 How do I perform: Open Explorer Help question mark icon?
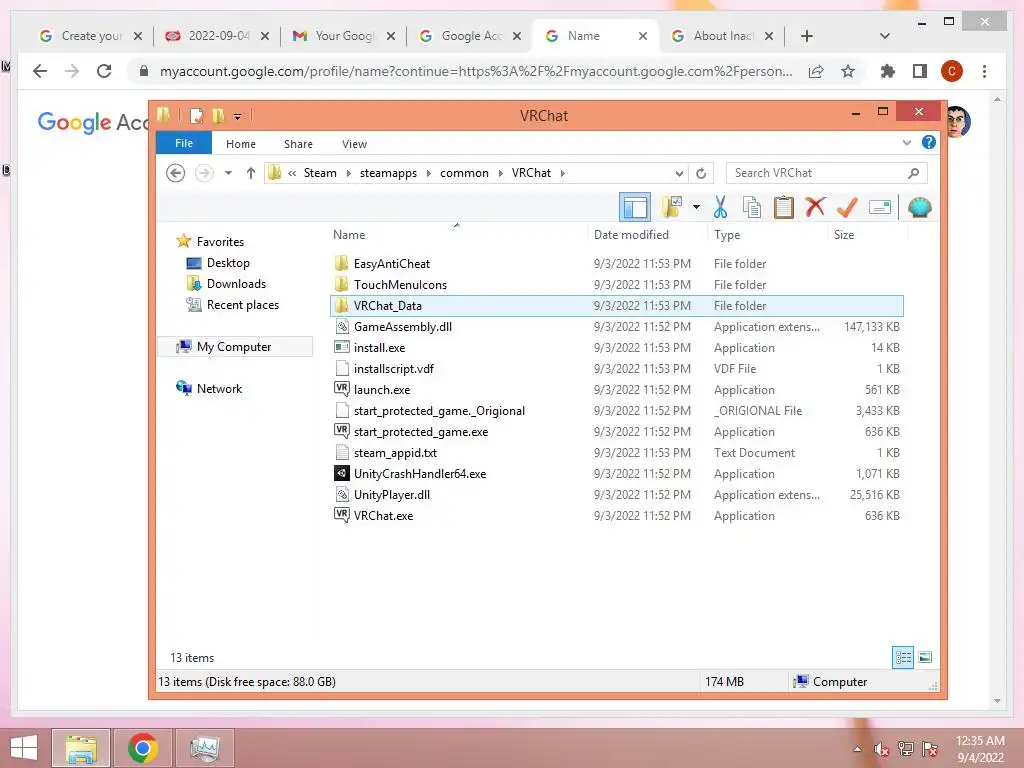tap(929, 142)
